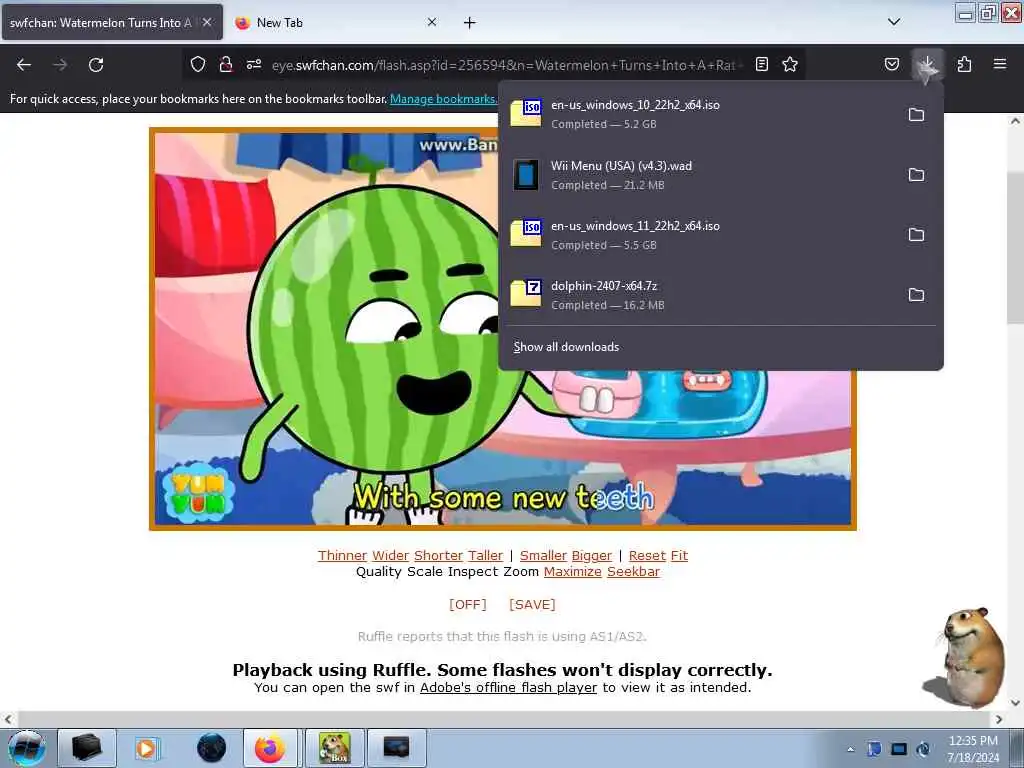The width and height of the screenshot is (1024, 768).
Task: Show Windows 10 ISO in folder
Action: 916,114
